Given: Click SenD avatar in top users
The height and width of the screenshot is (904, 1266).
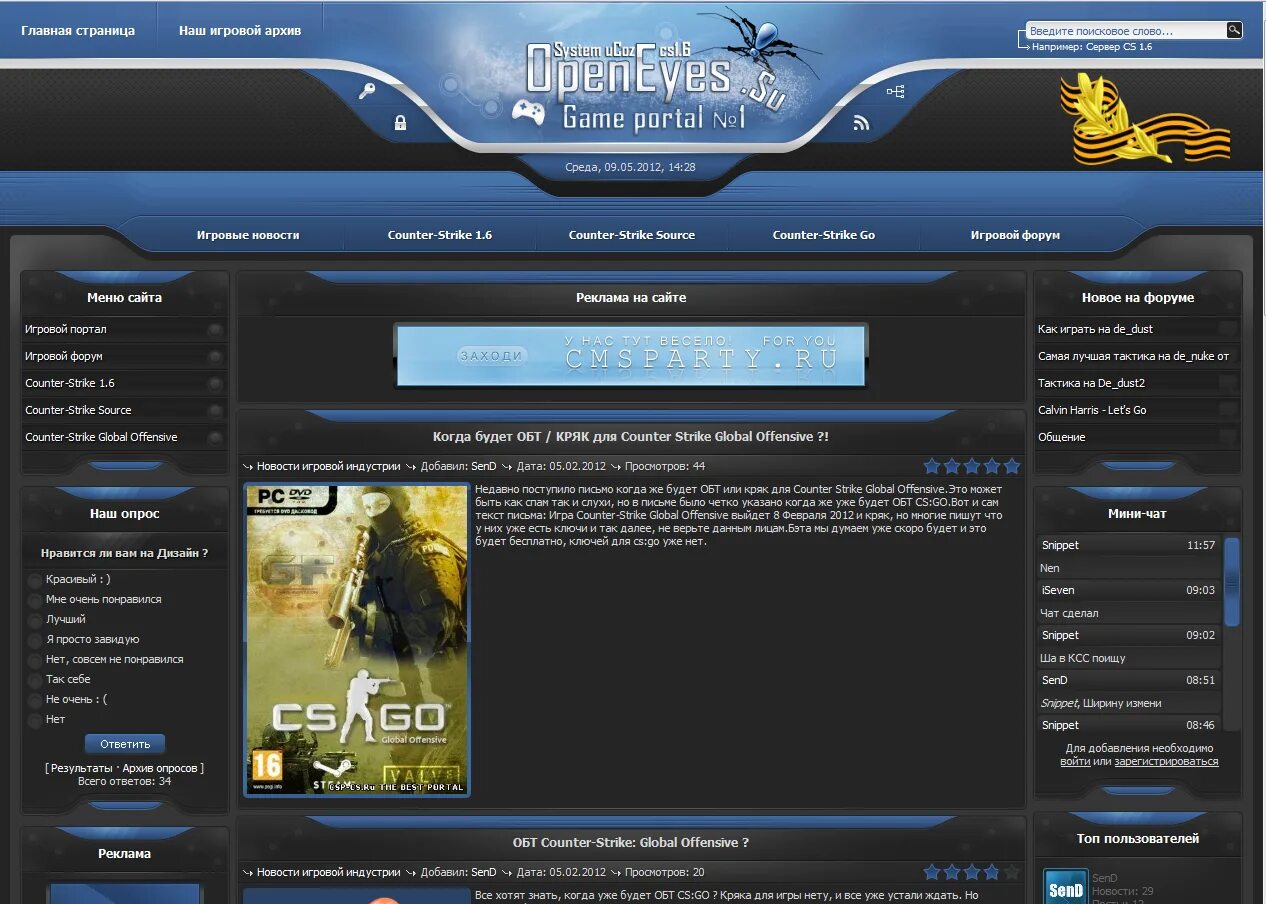Looking at the screenshot, I should pos(1065,886).
